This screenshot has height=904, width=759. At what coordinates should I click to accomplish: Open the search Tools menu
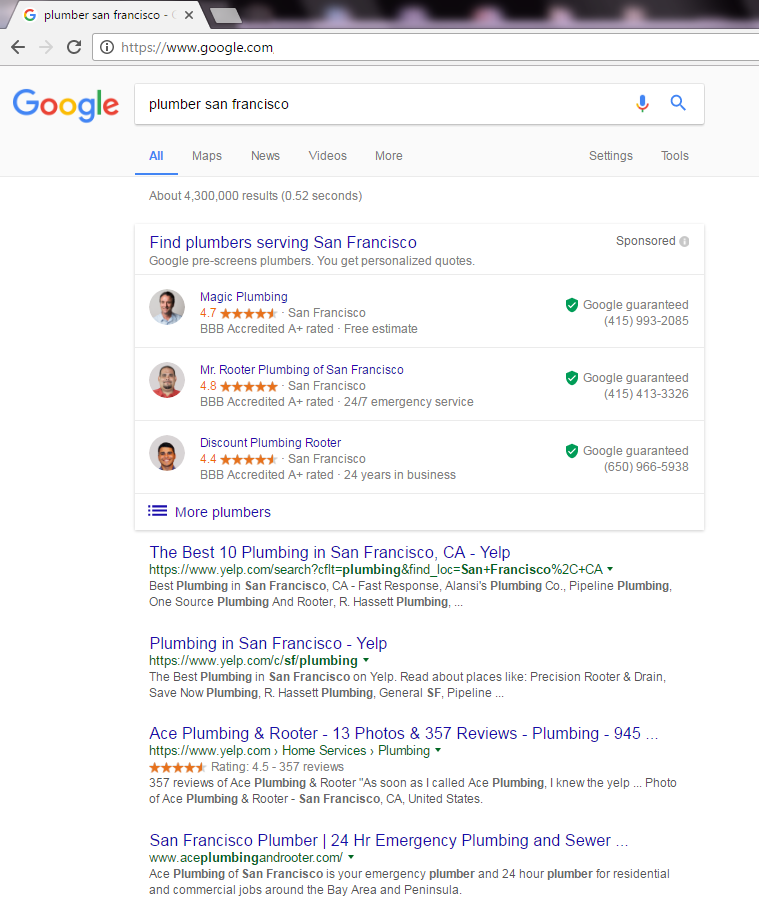click(x=675, y=156)
